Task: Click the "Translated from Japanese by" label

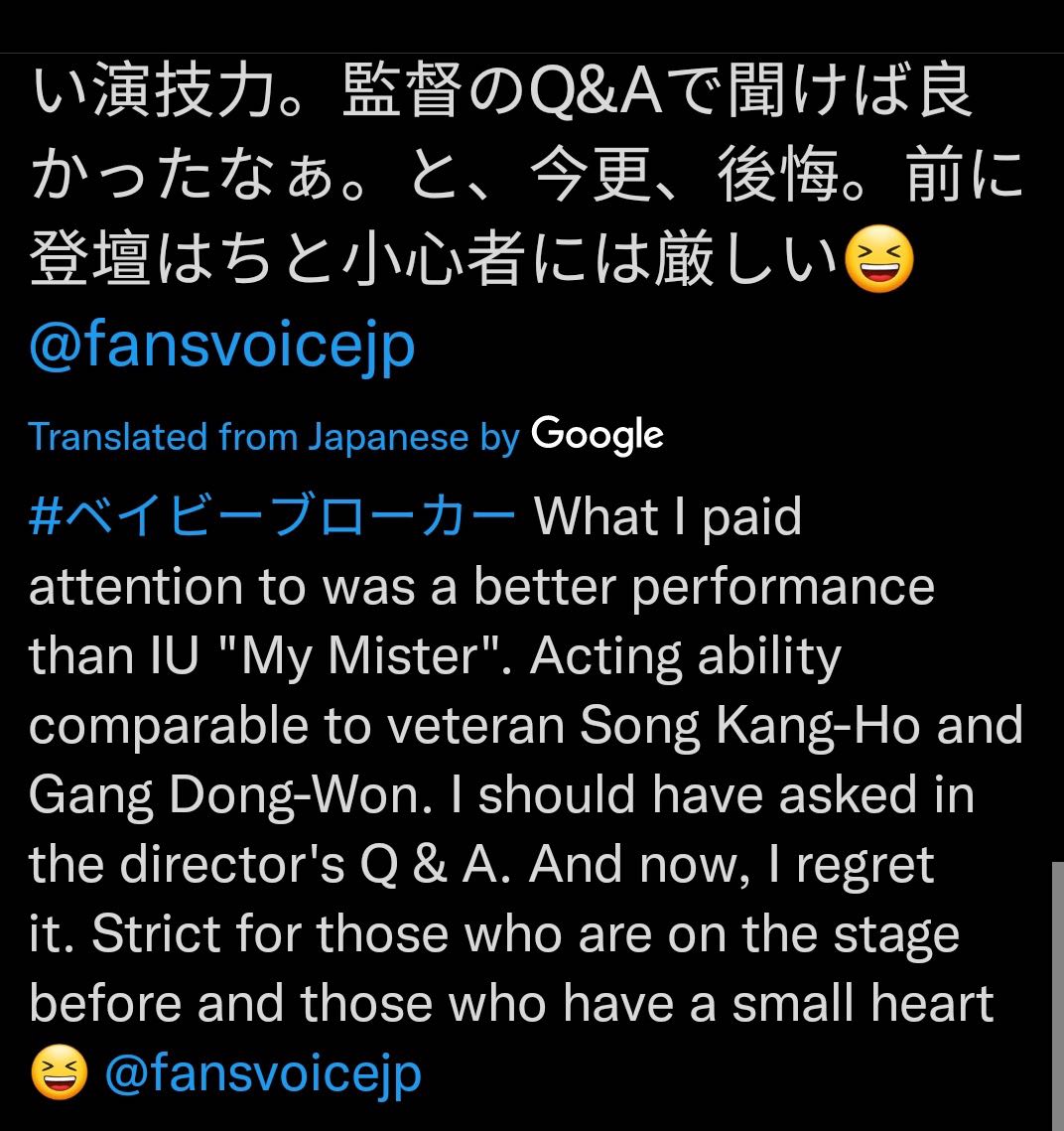Action: (274, 437)
